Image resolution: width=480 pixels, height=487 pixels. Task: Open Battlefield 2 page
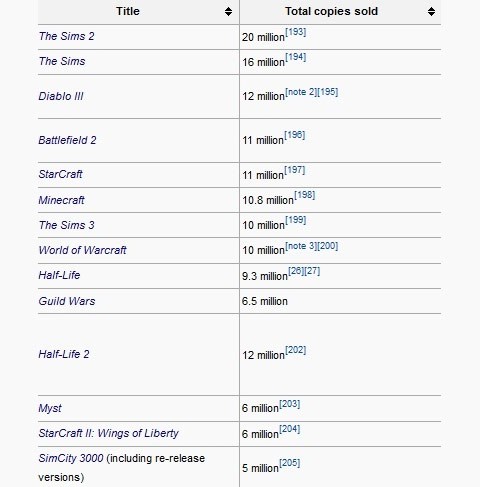pyautogui.click(x=67, y=140)
